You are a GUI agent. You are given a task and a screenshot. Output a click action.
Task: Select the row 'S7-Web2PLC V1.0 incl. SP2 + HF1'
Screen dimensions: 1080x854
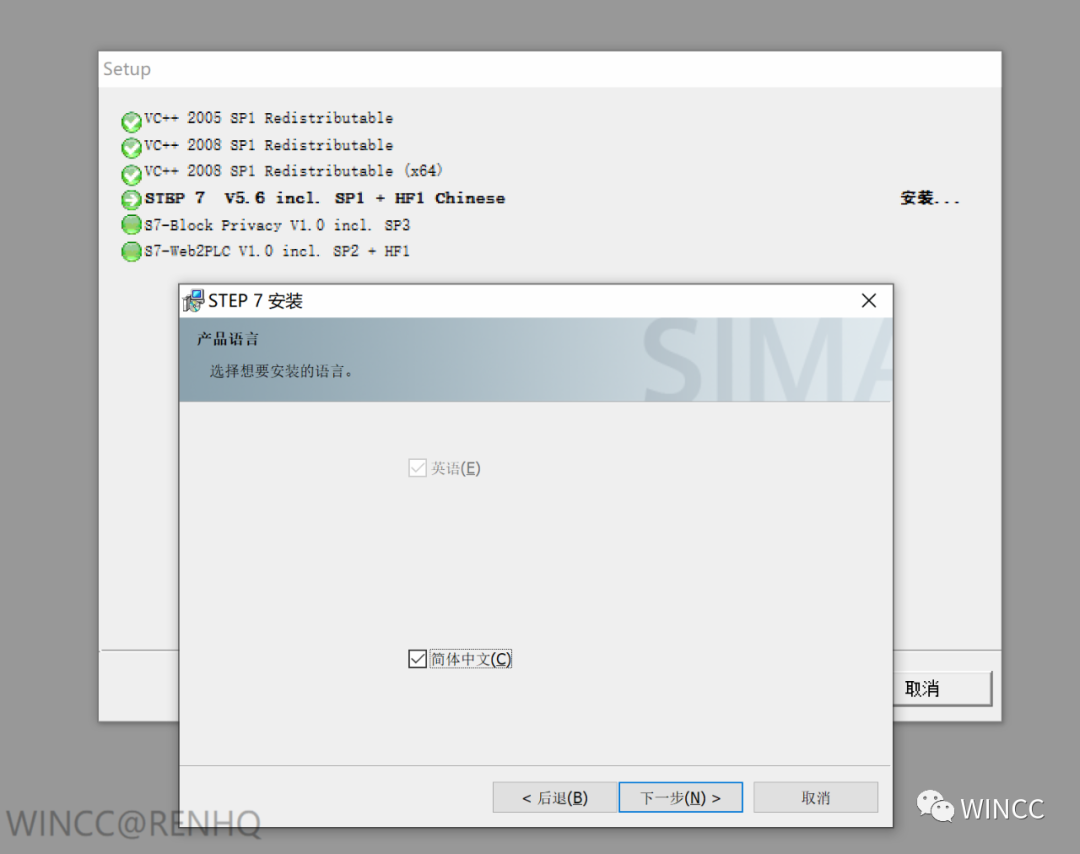click(277, 251)
